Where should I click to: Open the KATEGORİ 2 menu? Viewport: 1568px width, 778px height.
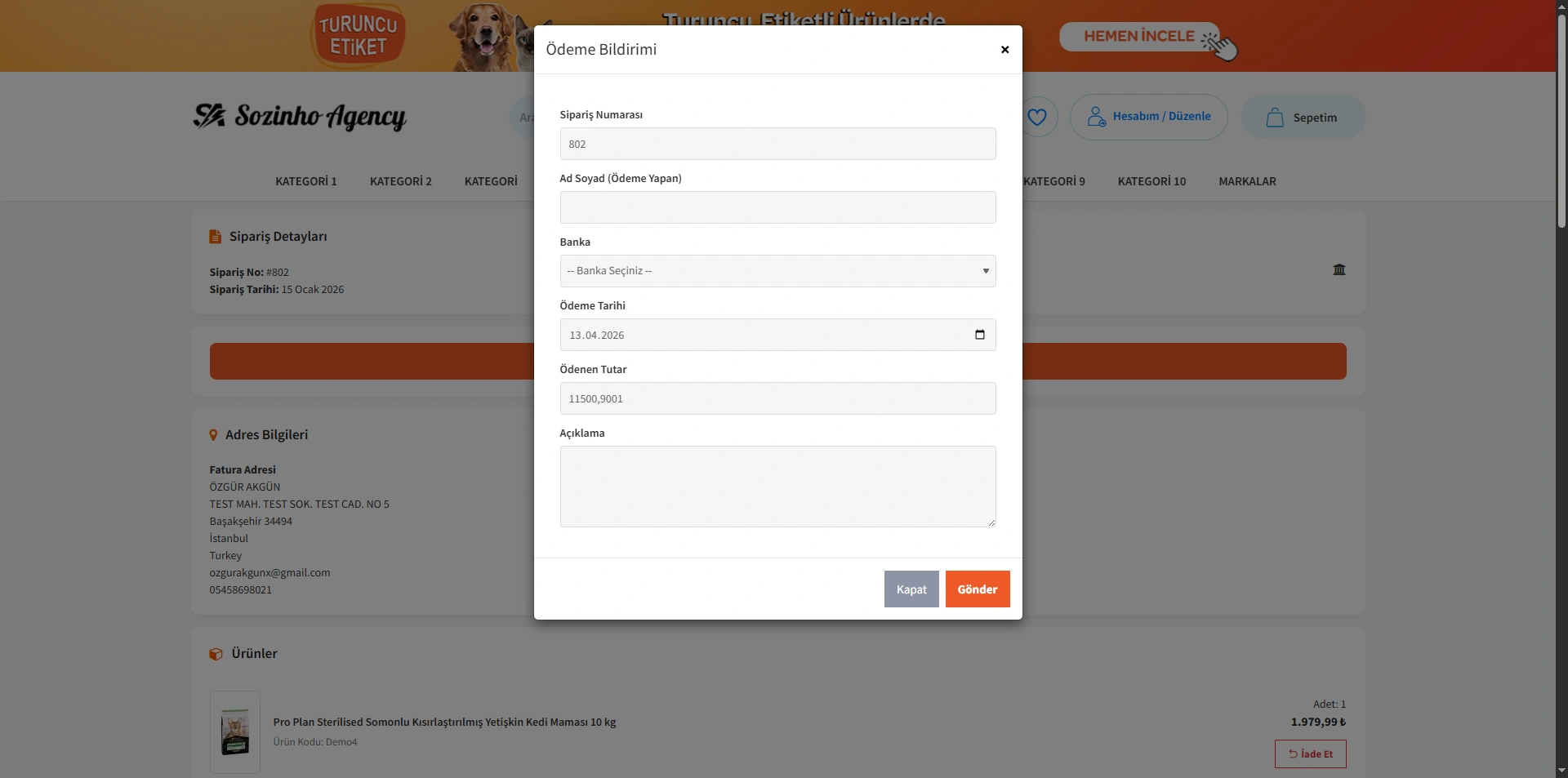coord(400,181)
